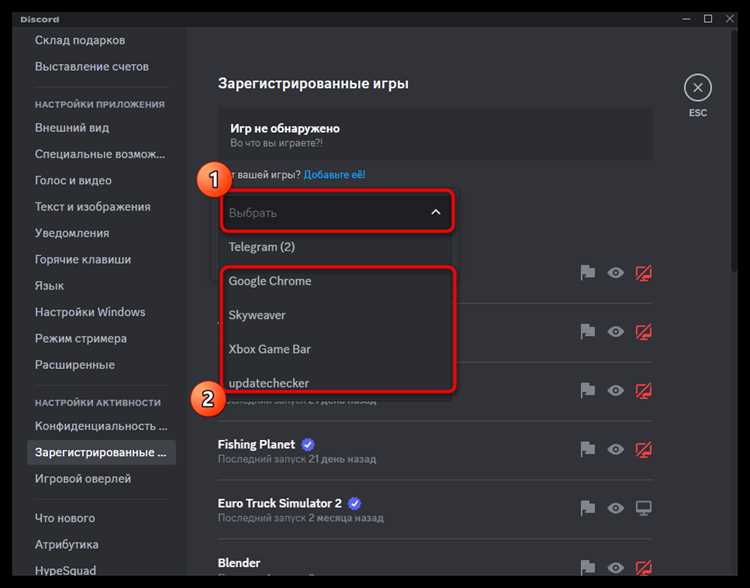Screen dimensions: 750x588
Task: Close settings with the ESC circle button
Action: pyautogui.click(x=697, y=88)
